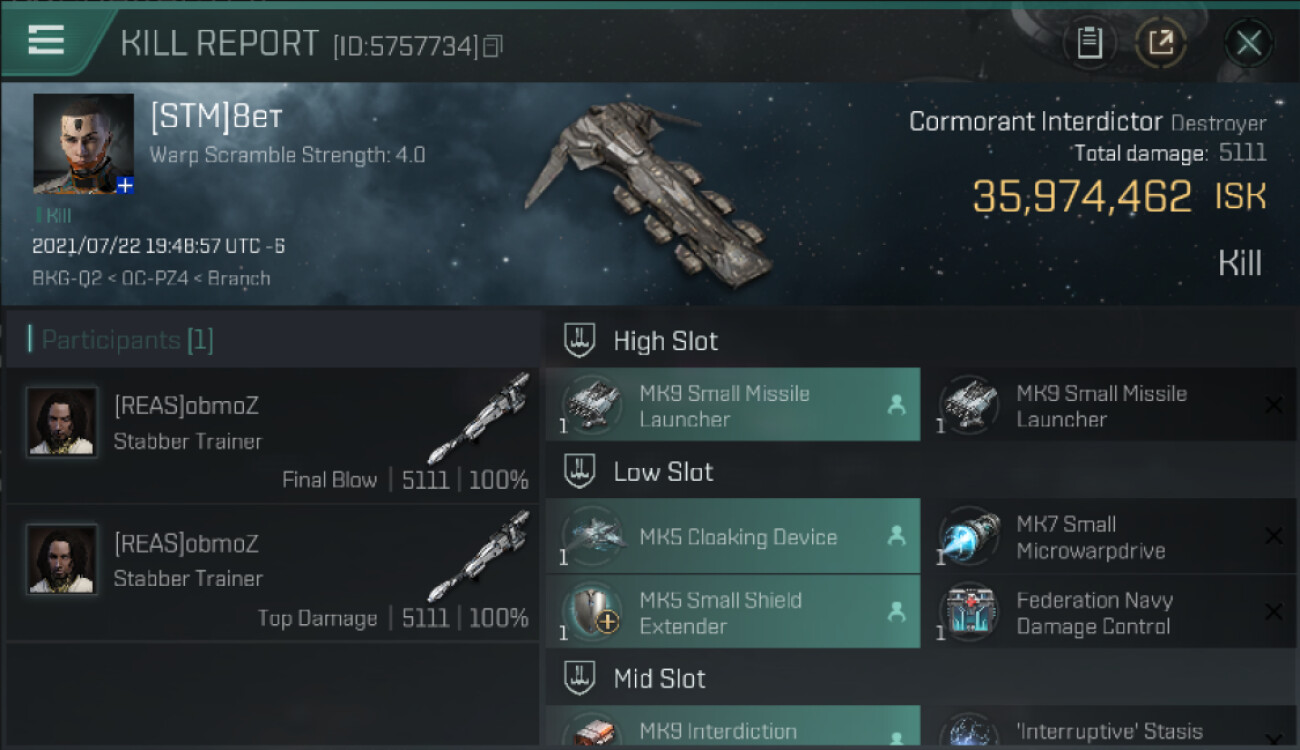Toggle the X mark on MK7 Small Microwarpdrive
Screen dimensions: 1300x750
(1273, 536)
